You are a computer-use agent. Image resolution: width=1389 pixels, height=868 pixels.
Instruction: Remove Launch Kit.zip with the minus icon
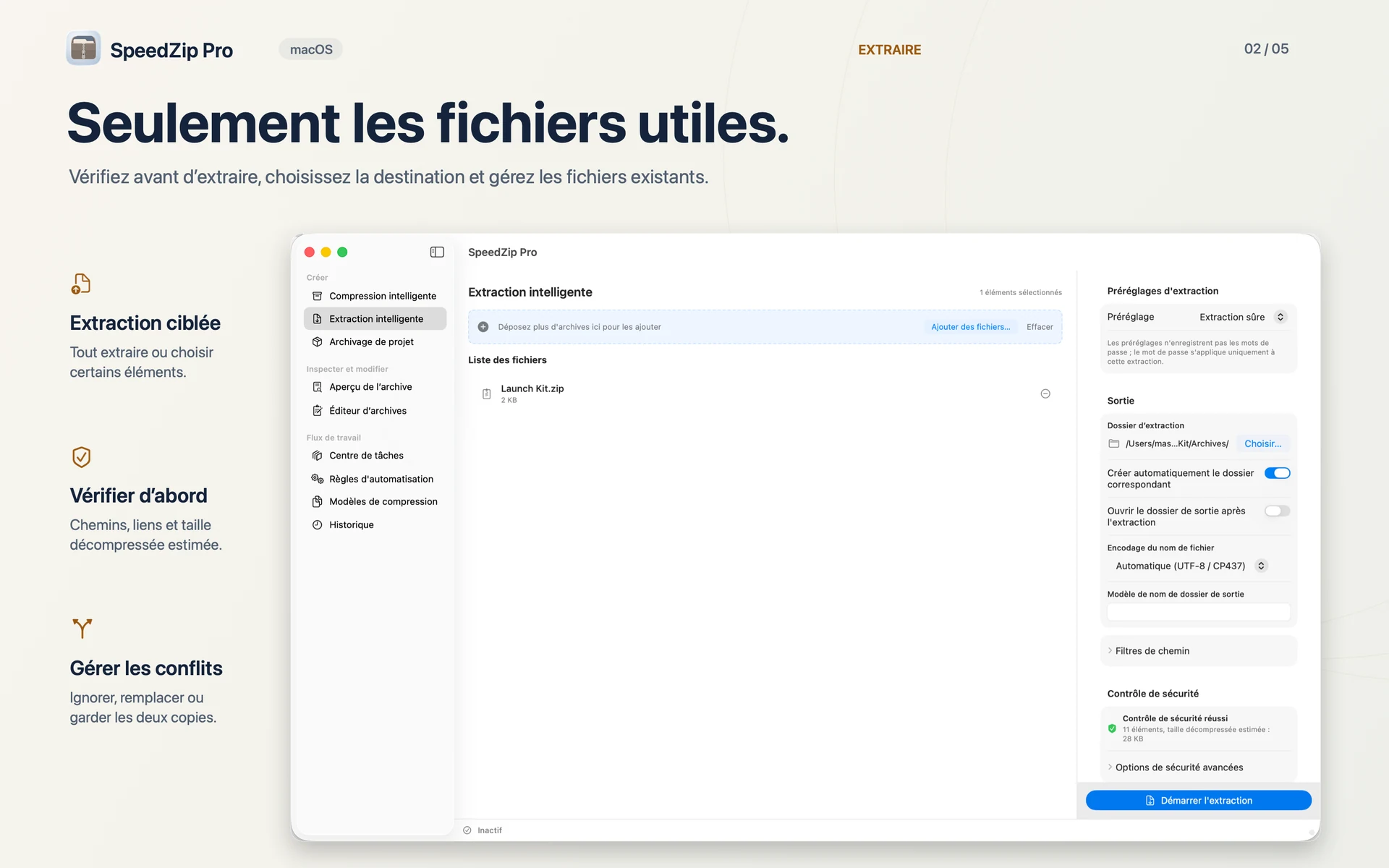[1045, 393]
